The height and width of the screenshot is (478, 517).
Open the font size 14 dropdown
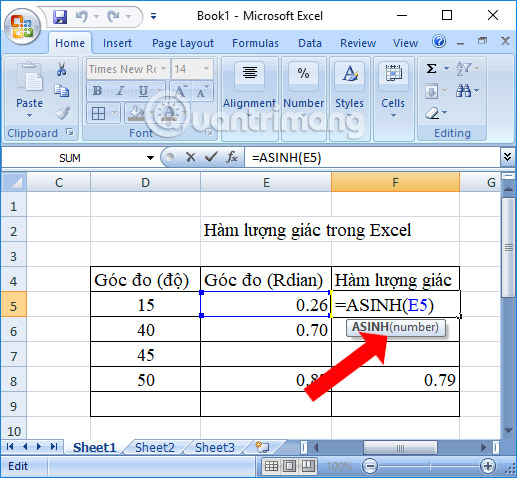coord(206,69)
